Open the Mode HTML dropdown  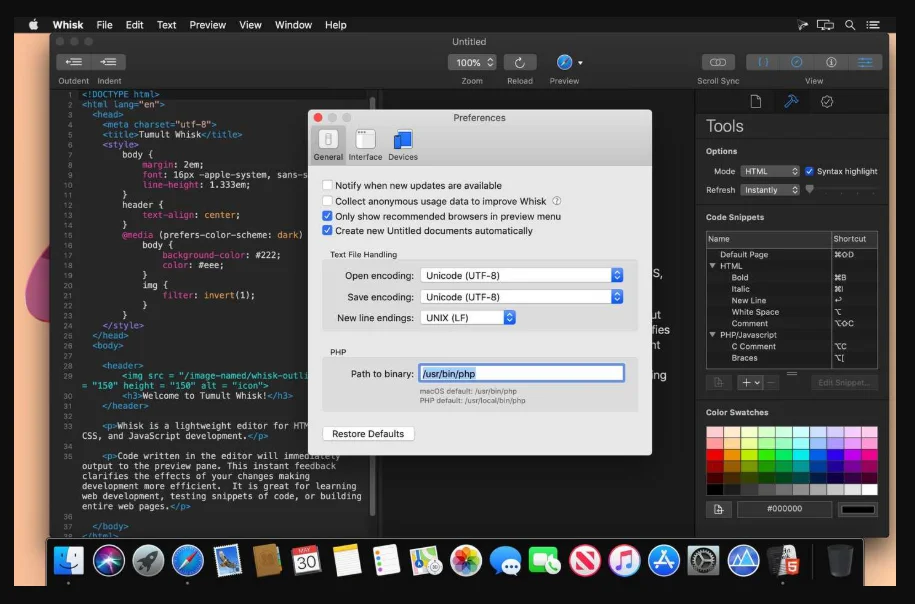click(770, 171)
